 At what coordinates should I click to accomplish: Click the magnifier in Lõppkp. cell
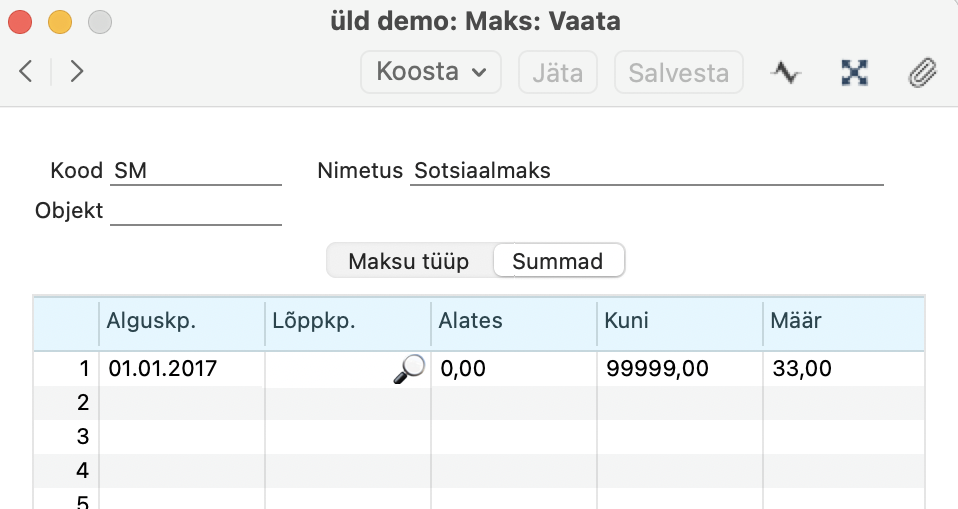point(409,368)
